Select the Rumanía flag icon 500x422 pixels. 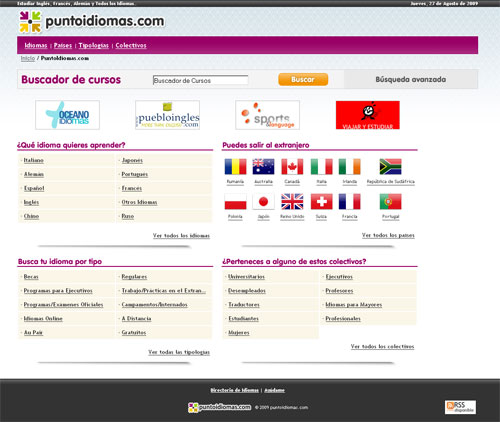pyautogui.click(x=235, y=167)
